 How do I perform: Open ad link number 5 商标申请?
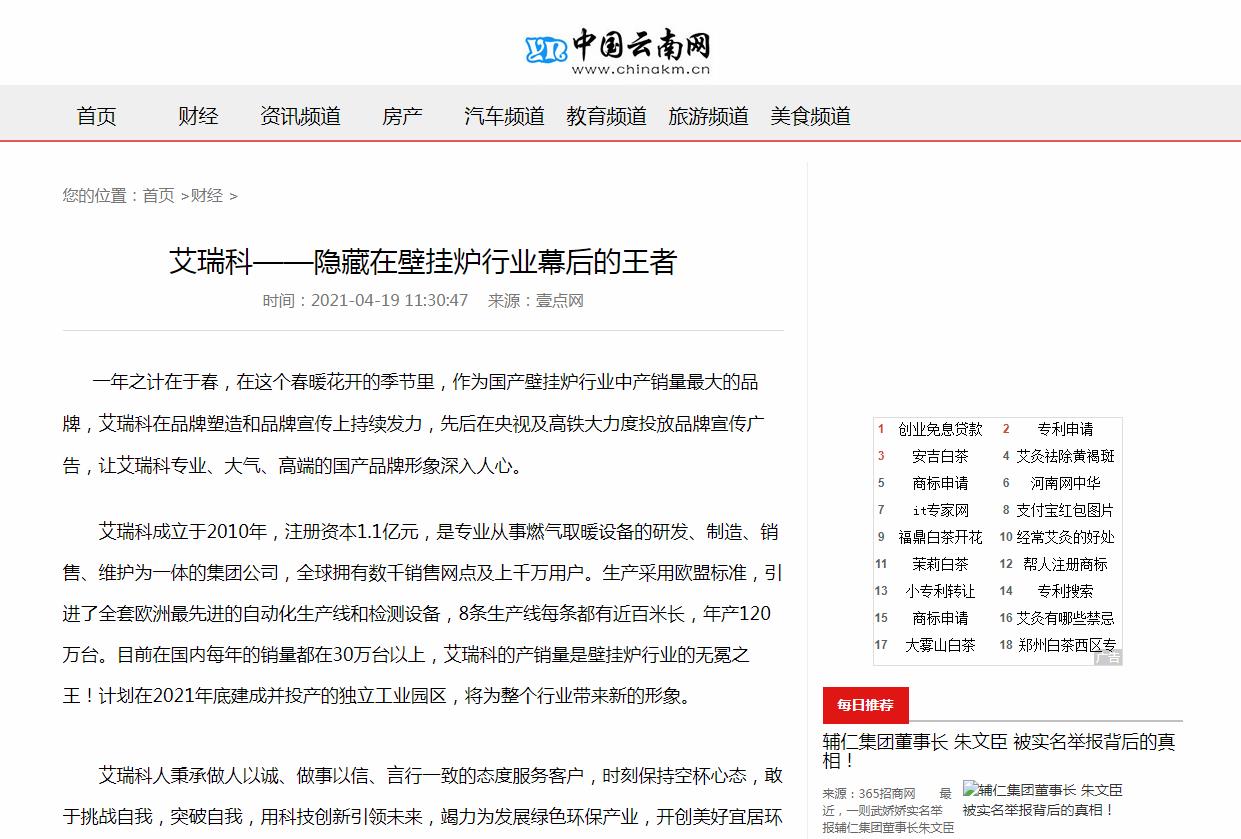(x=940, y=483)
